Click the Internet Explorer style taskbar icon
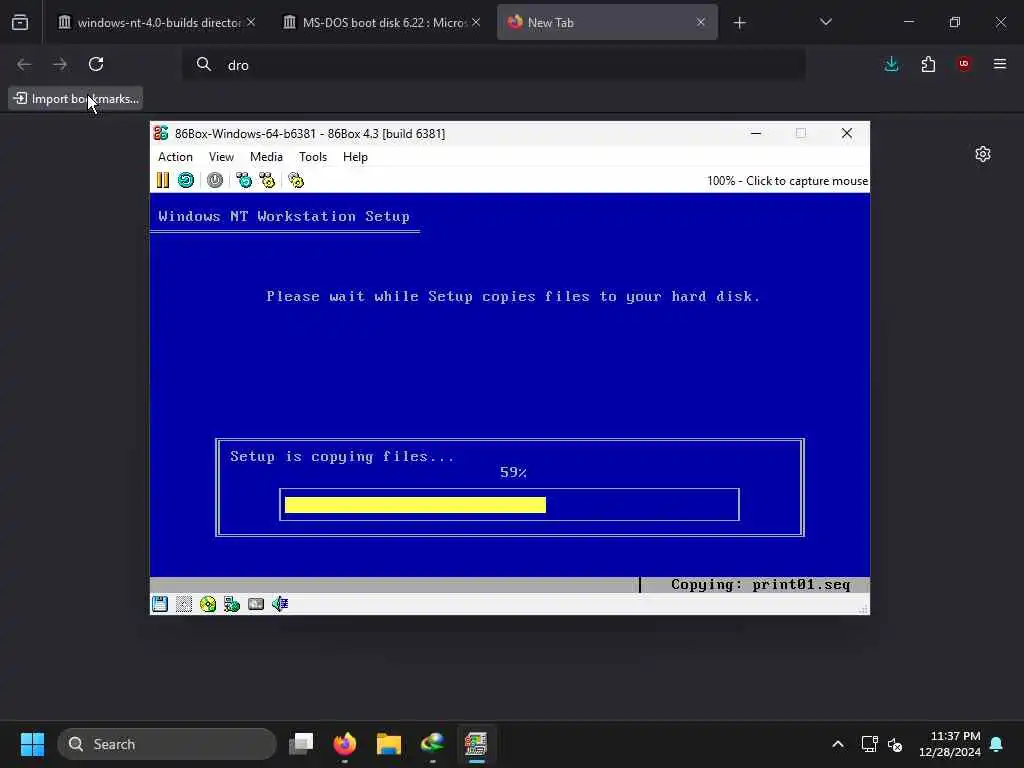This screenshot has height=768, width=1024. (432, 744)
